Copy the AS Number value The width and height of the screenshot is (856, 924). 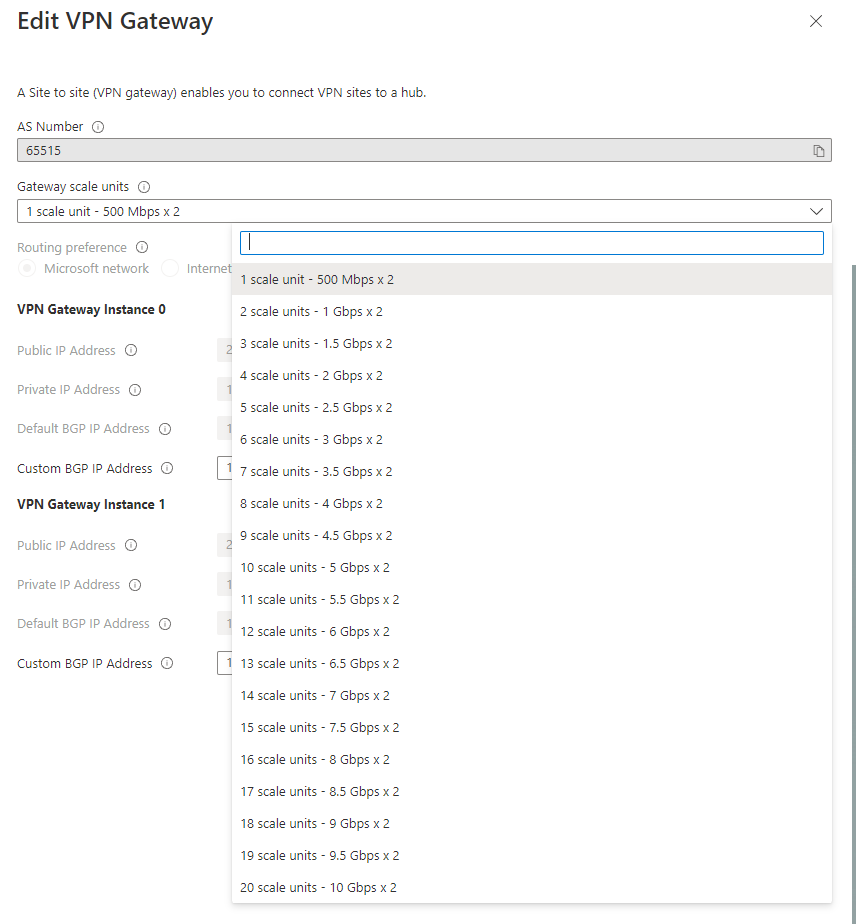tap(818, 151)
